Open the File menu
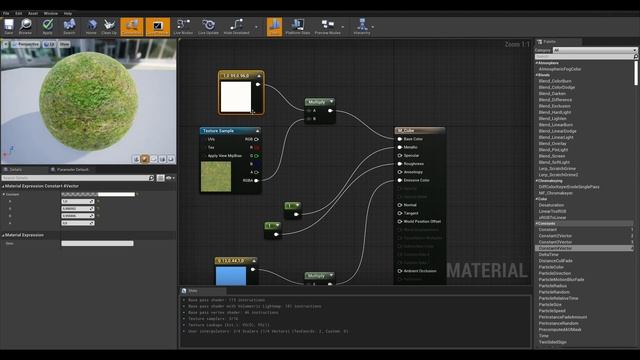Image resolution: width=640 pixels, height=360 pixels. (x=6, y=13)
